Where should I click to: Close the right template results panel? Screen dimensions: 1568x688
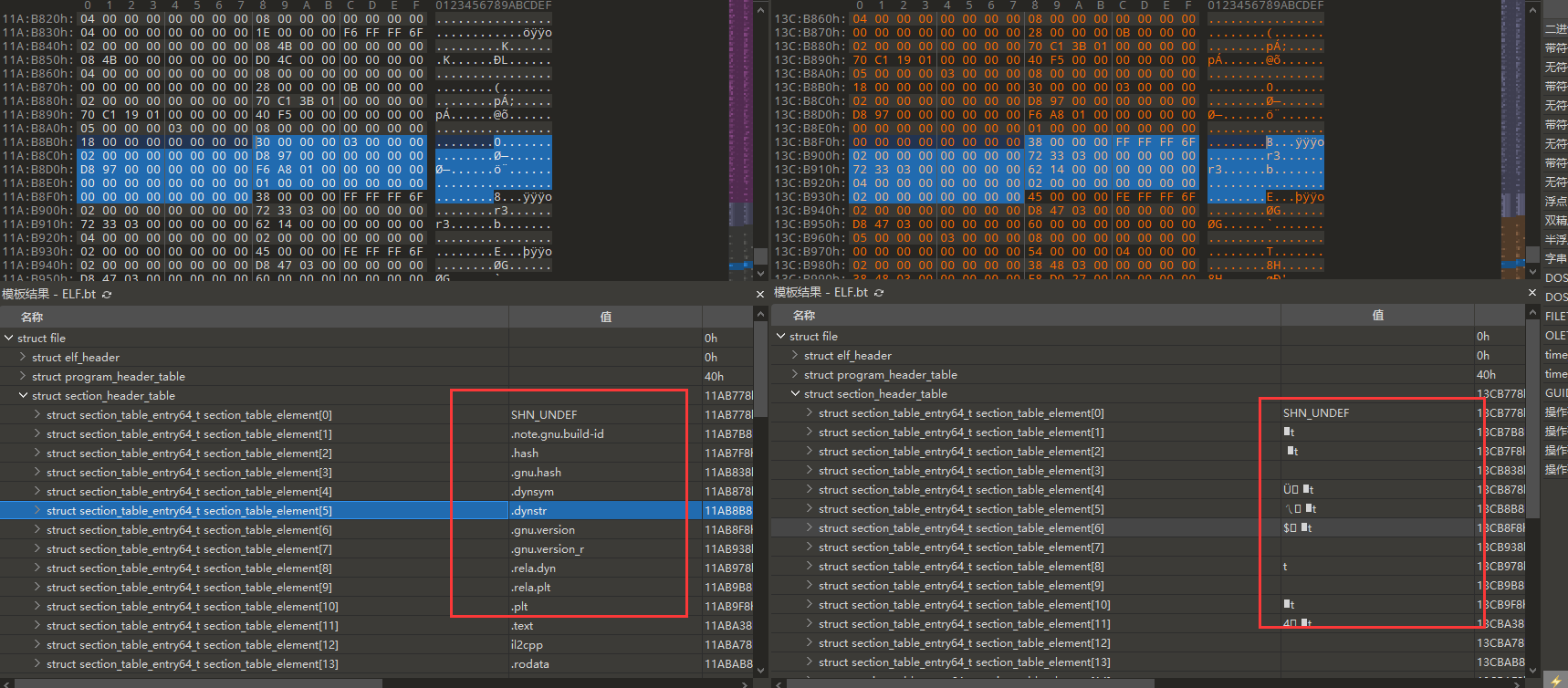(x=1532, y=292)
